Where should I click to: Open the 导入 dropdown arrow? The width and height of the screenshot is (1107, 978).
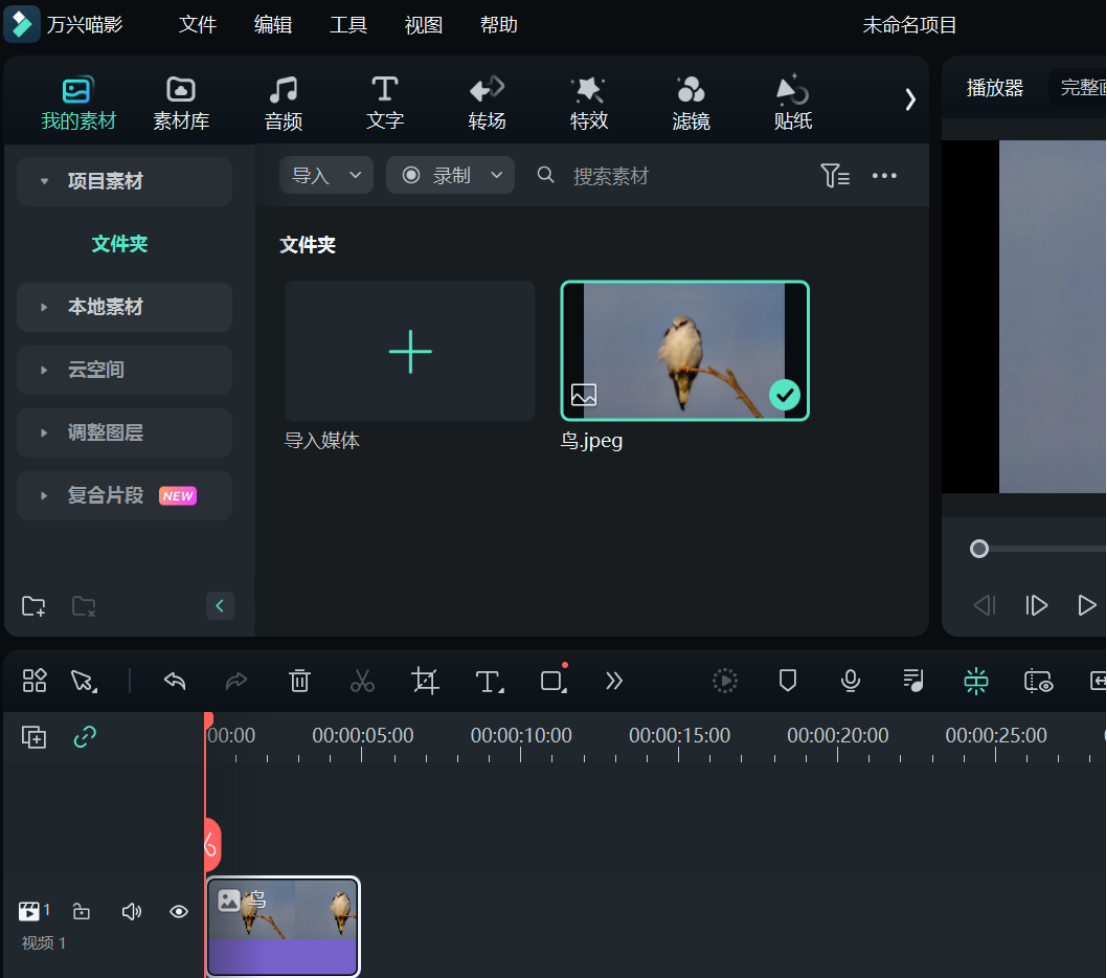pyautogui.click(x=355, y=175)
